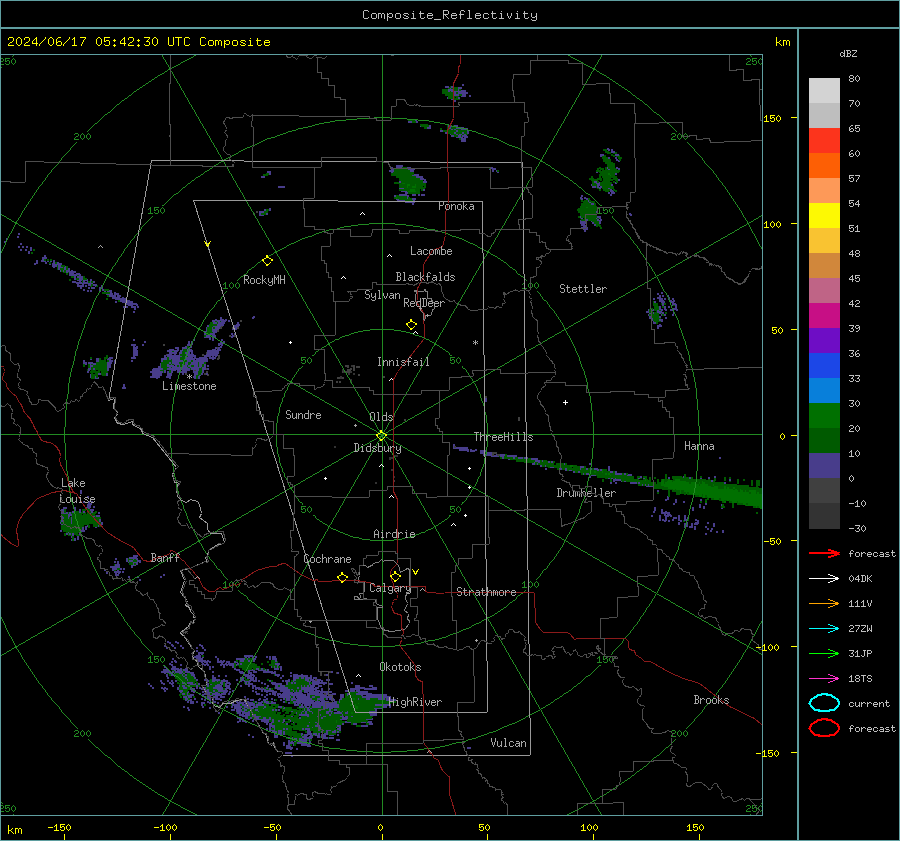Viewport: 900px width, 841px height.
Task: Click the red swatch in dBZ scale
Action: pos(824,140)
